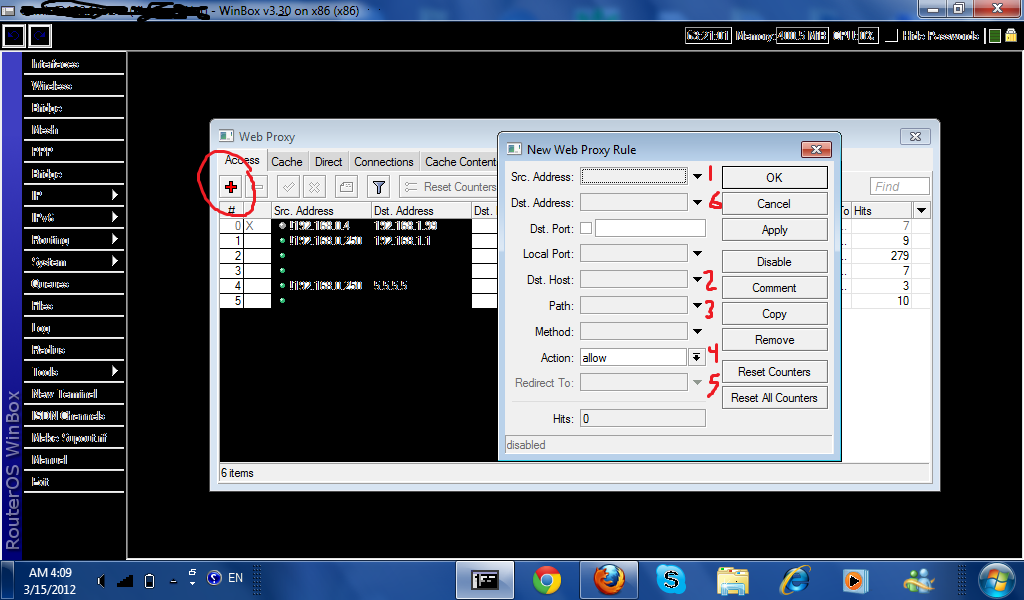The image size is (1024, 600).
Task: Click the Redo arrow in WinBox toolbar
Action: tap(40, 36)
